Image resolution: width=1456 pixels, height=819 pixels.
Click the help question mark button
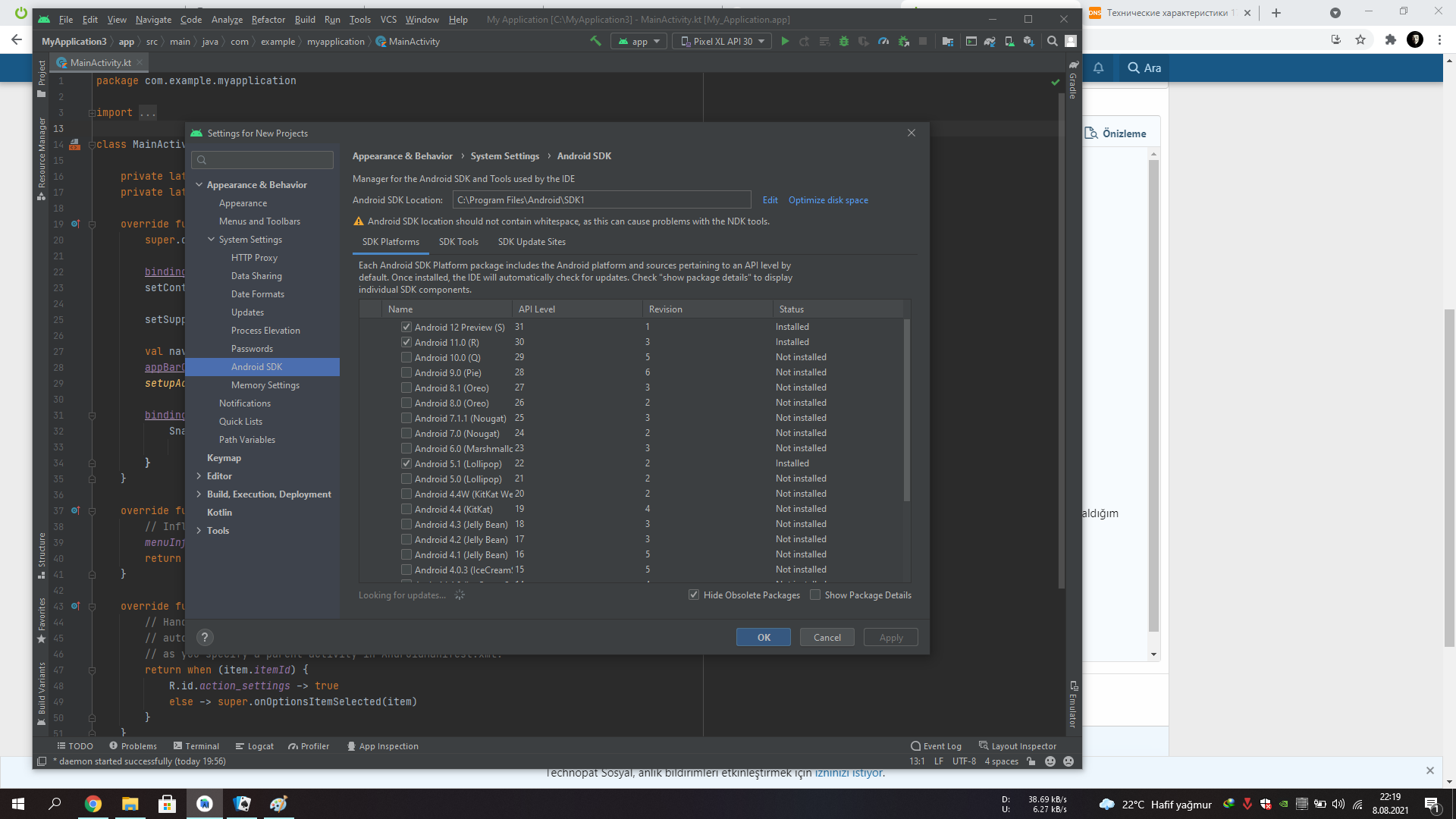(204, 637)
